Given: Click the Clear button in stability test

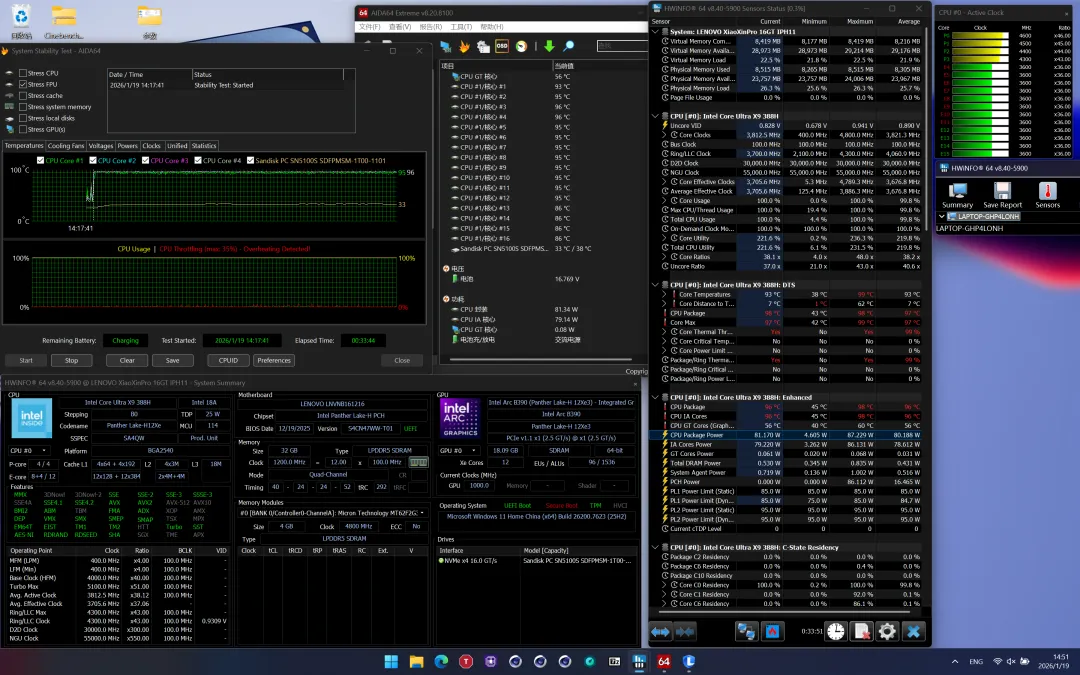Looking at the screenshot, I should click(x=127, y=360).
